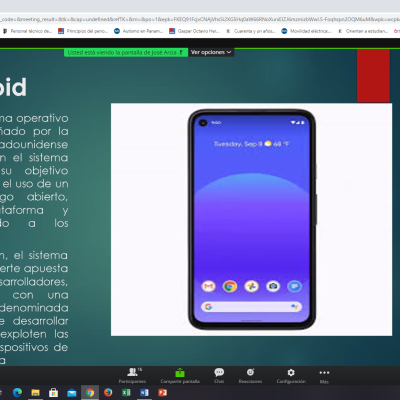Open 'Orientan a estudian...' bookmark
The height and width of the screenshot is (400, 400).
tap(363, 31)
